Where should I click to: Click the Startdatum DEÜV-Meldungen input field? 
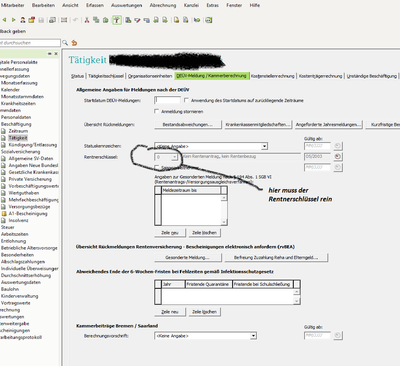tap(168, 100)
